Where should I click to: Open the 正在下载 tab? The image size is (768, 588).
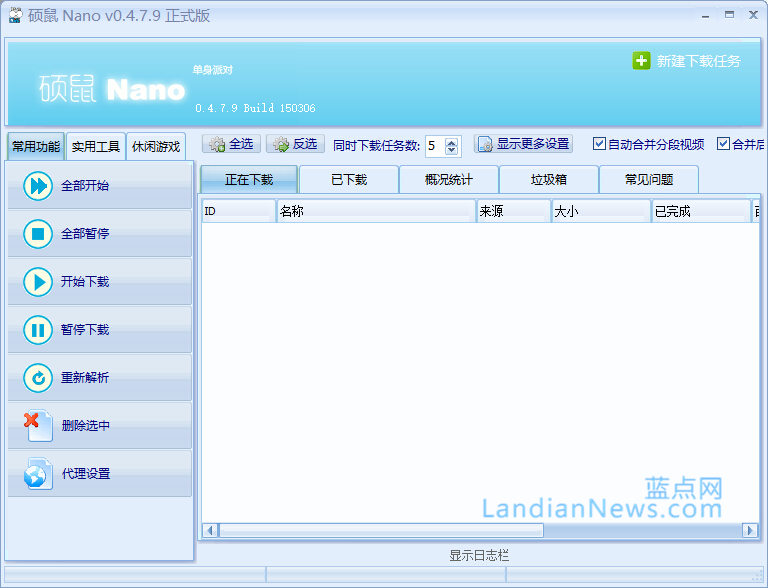tap(249, 180)
